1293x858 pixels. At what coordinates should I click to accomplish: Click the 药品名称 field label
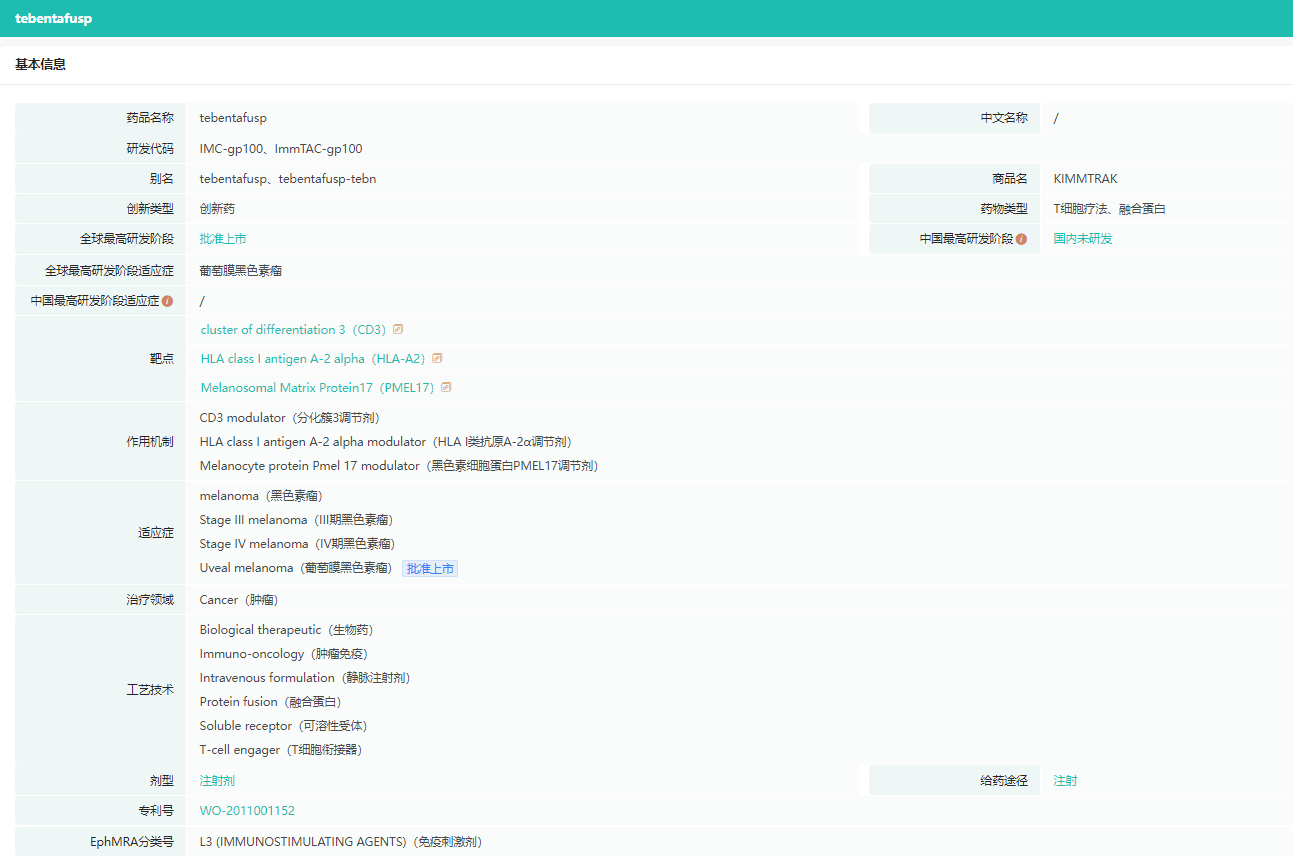[150, 118]
